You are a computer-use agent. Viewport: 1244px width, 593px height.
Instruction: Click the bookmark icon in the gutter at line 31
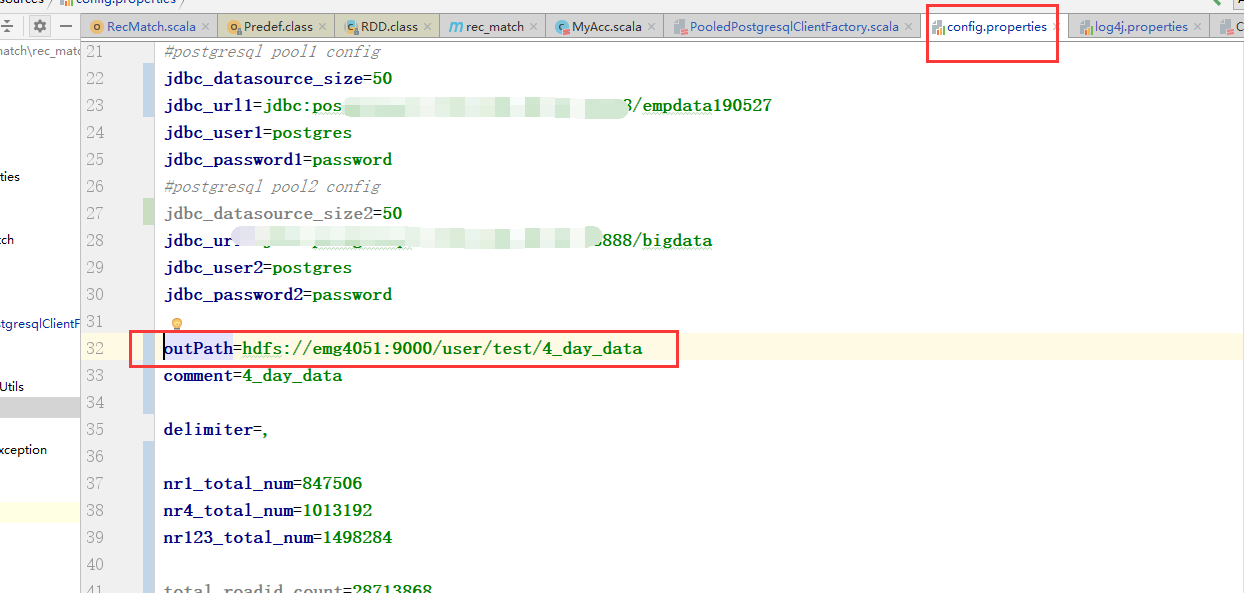177,323
